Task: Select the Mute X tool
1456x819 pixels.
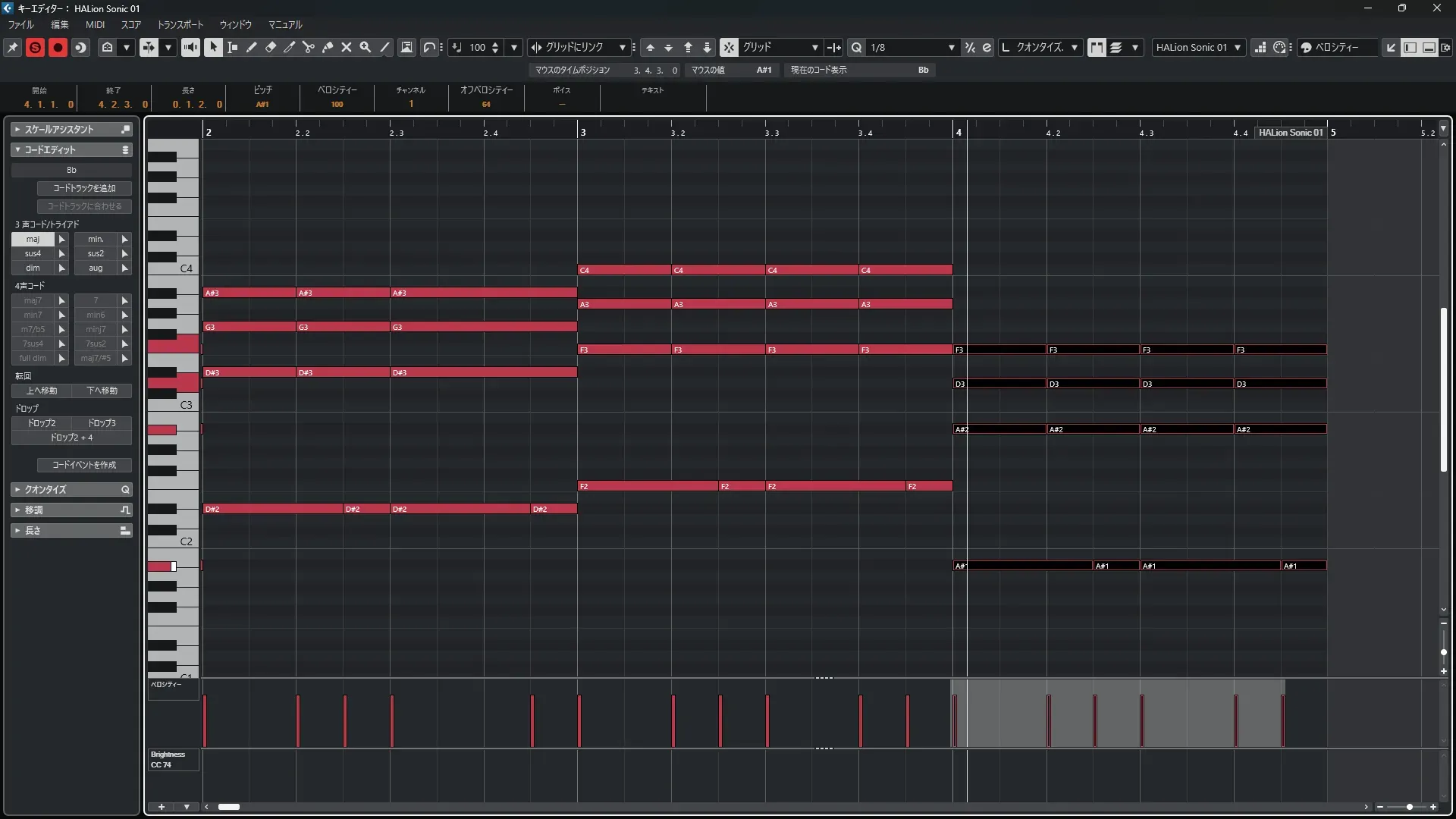Action: pos(347,47)
